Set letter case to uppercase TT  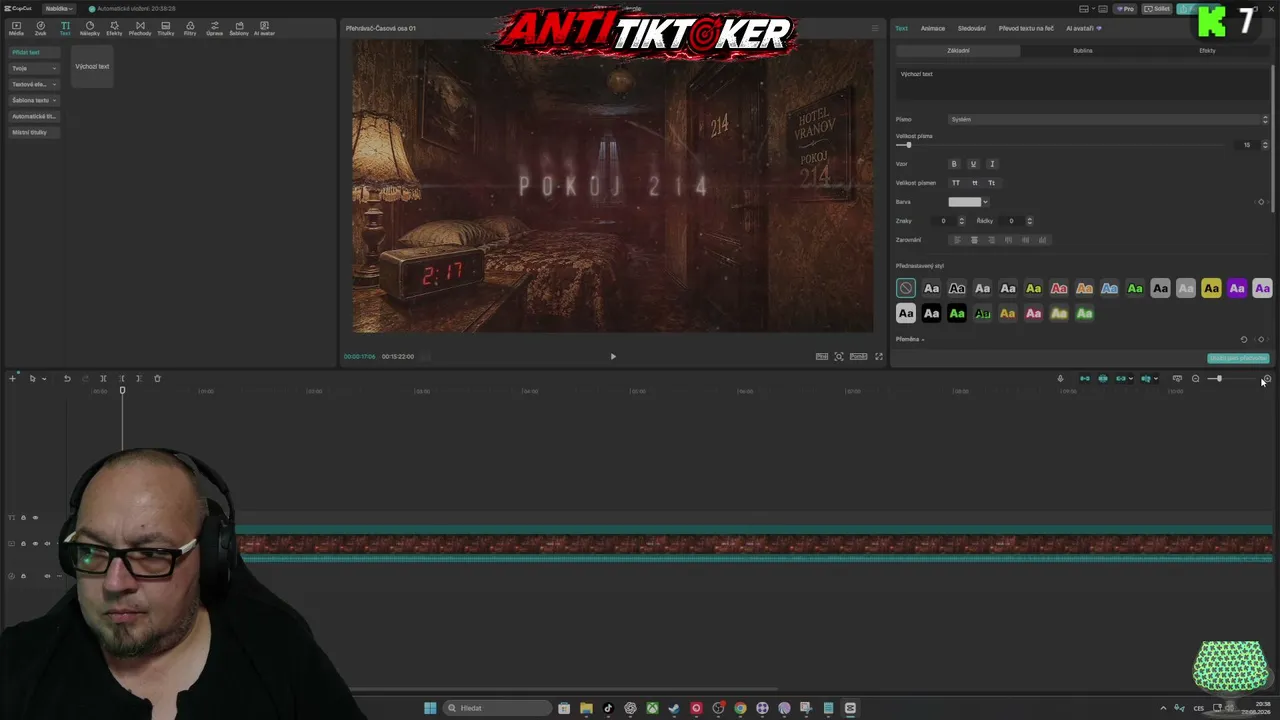click(956, 183)
